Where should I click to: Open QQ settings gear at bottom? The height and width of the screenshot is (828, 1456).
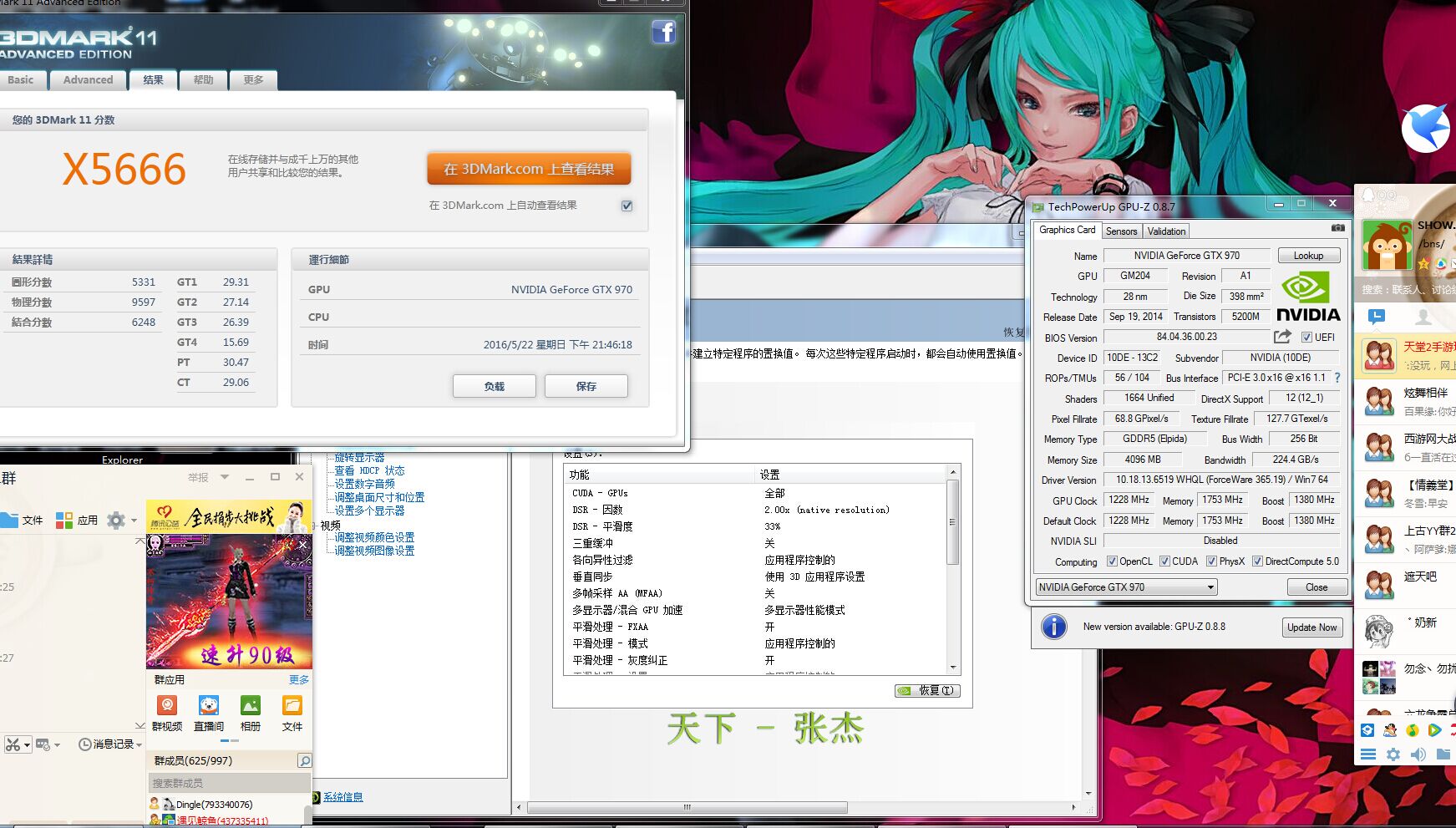[1393, 754]
